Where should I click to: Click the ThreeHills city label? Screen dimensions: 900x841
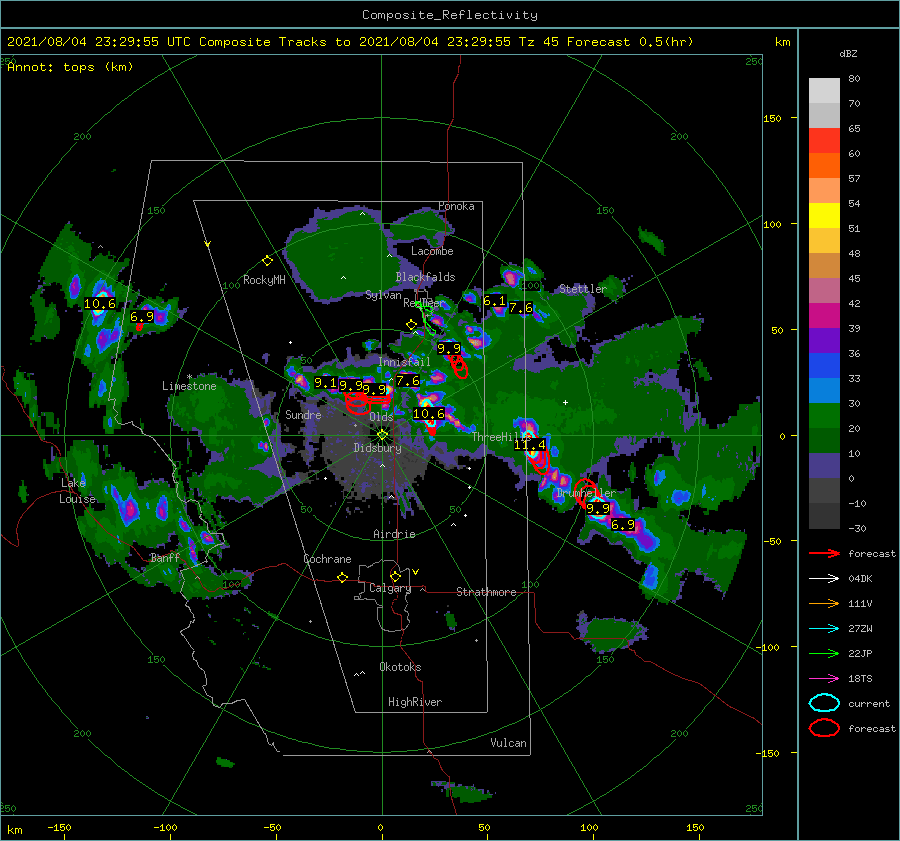pos(502,437)
